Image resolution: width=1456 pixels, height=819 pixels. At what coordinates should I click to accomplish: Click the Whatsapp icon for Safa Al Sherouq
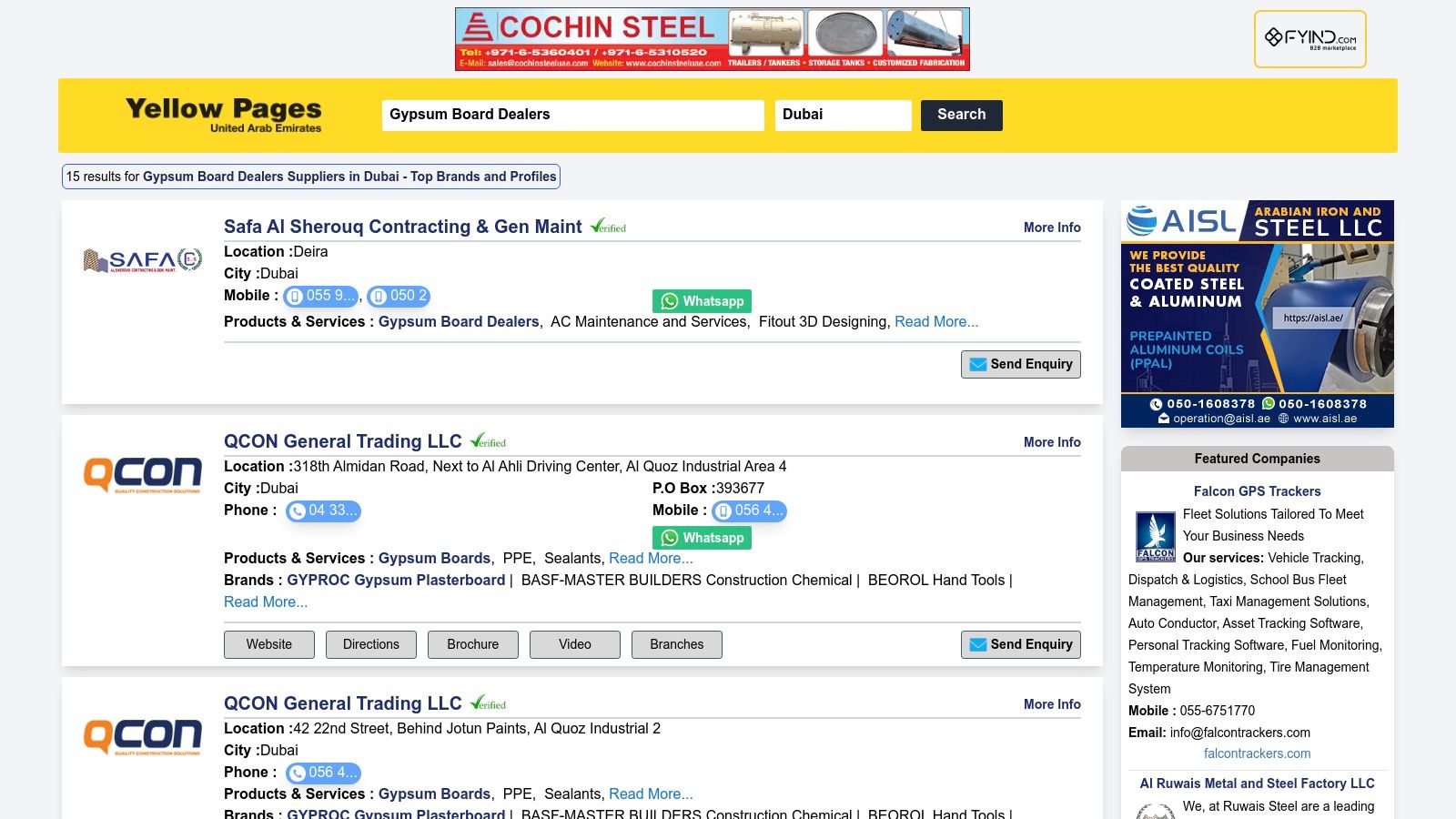[x=670, y=300]
